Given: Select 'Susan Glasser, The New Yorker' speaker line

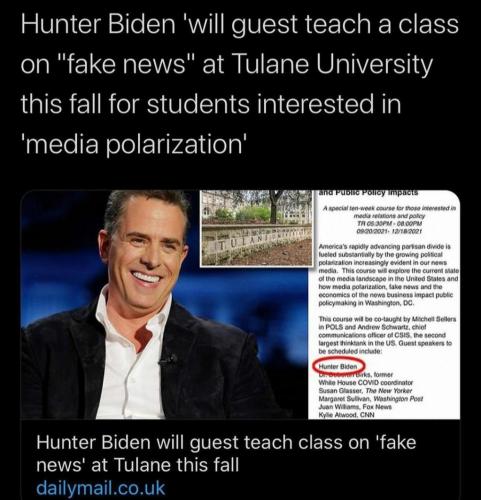Looking at the screenshot, I should coord(365,391).
